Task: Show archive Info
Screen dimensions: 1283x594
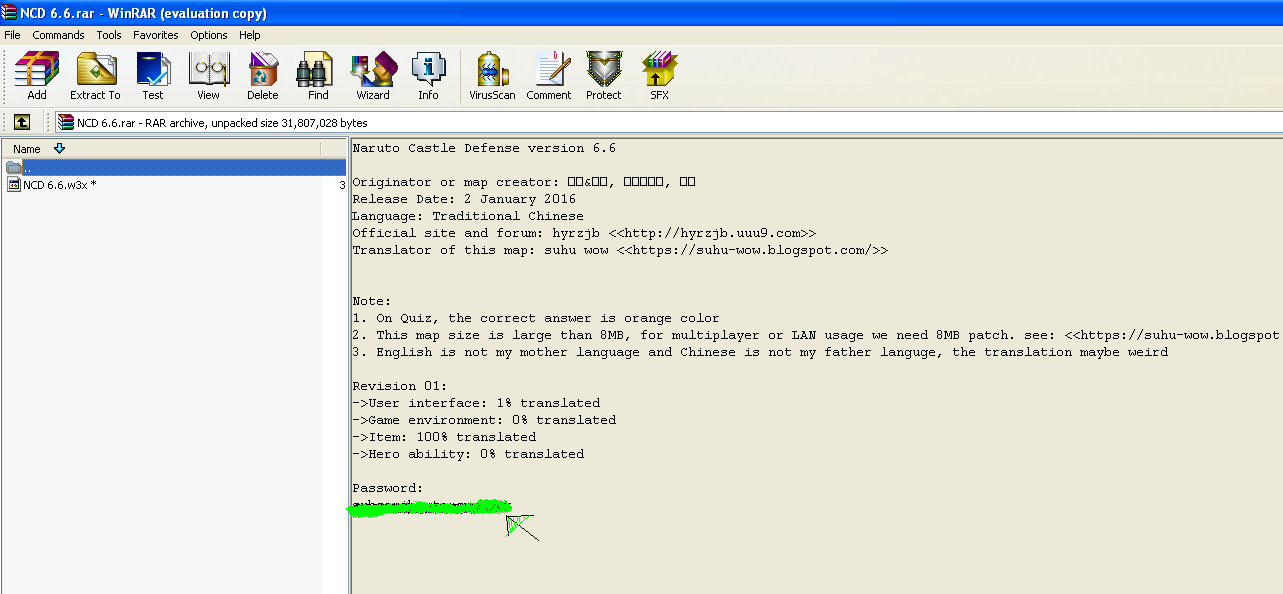Action: [428, 76]
